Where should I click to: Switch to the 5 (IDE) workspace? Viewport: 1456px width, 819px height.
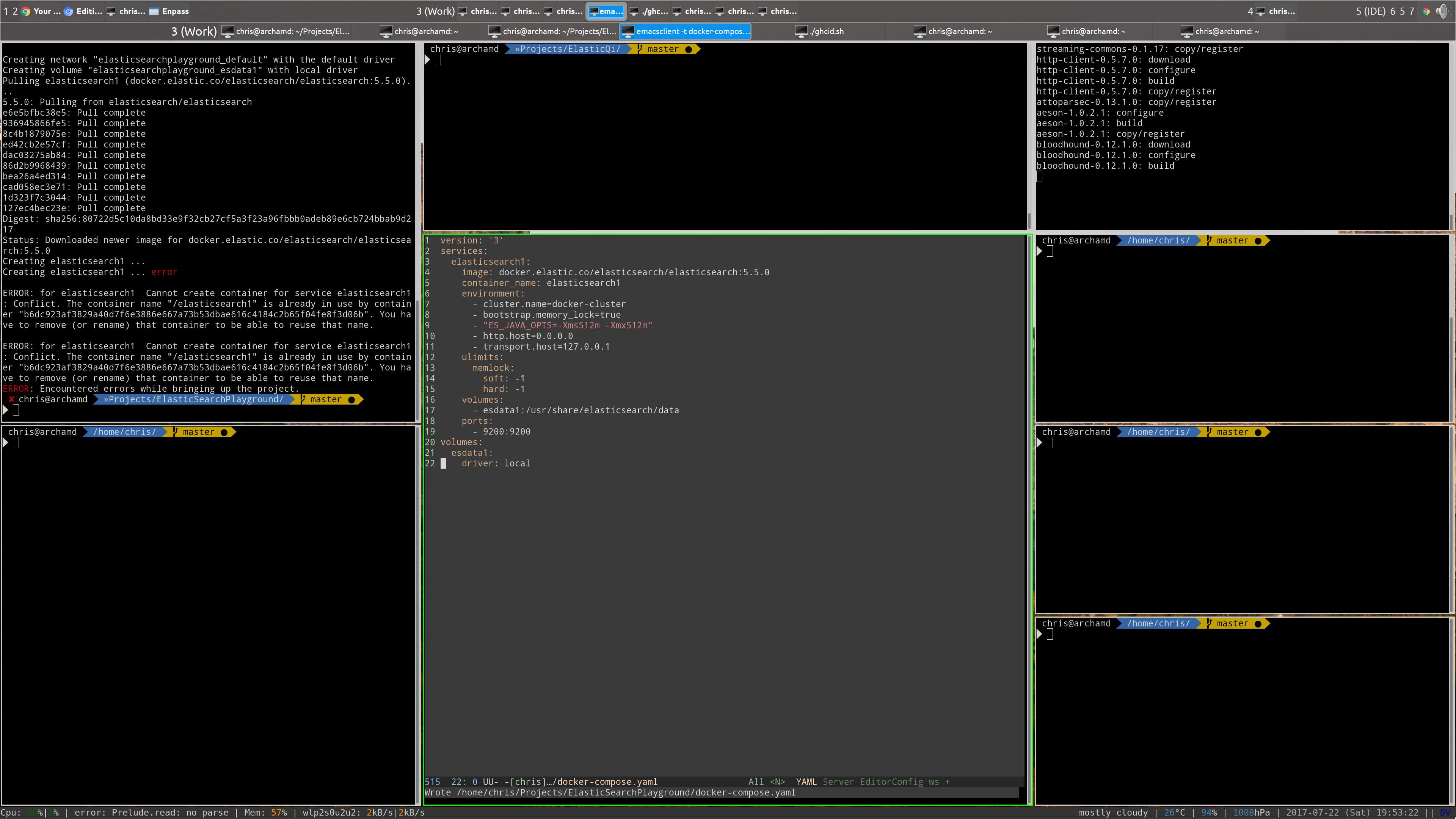pos(1370,11)
